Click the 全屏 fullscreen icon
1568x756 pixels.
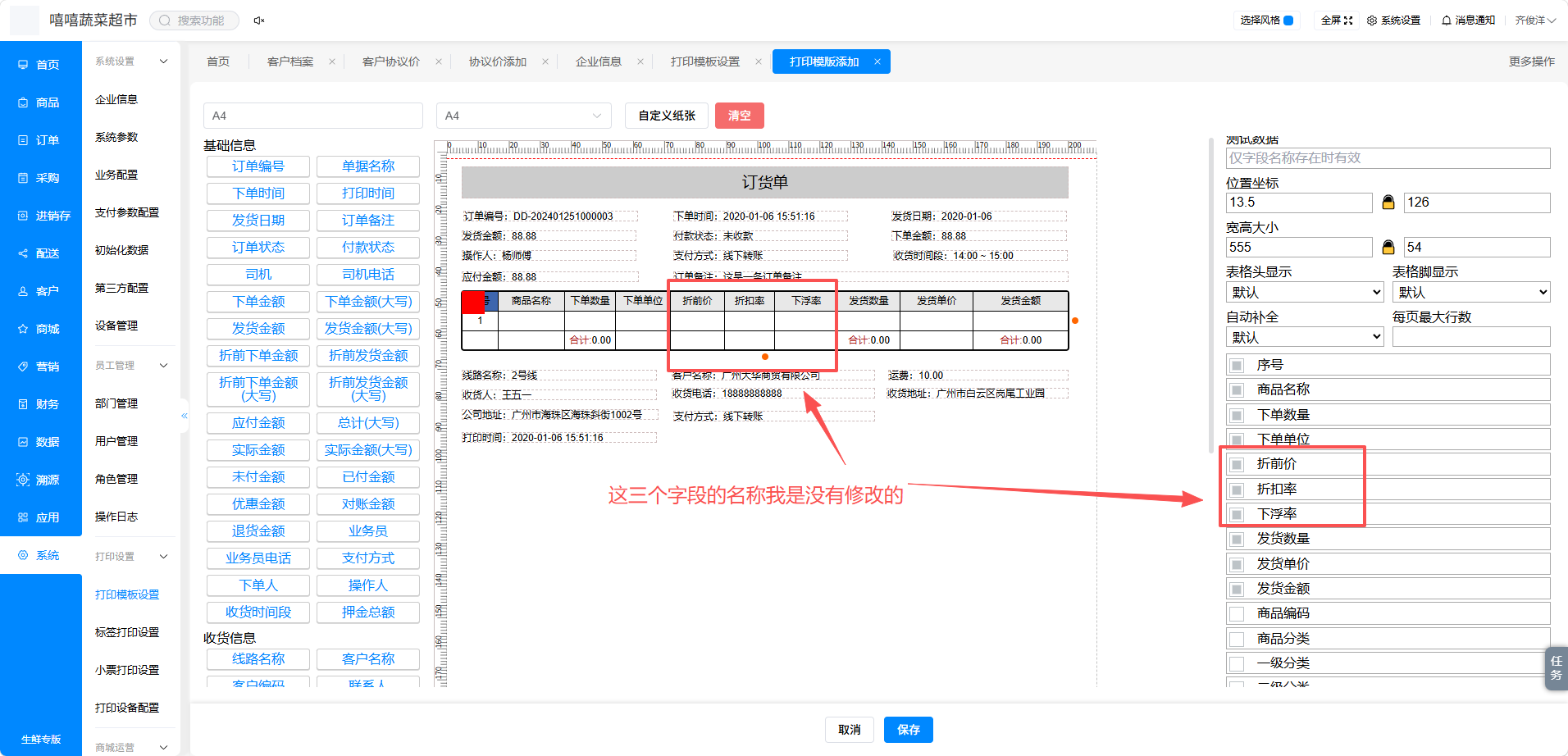(1348, 20)
